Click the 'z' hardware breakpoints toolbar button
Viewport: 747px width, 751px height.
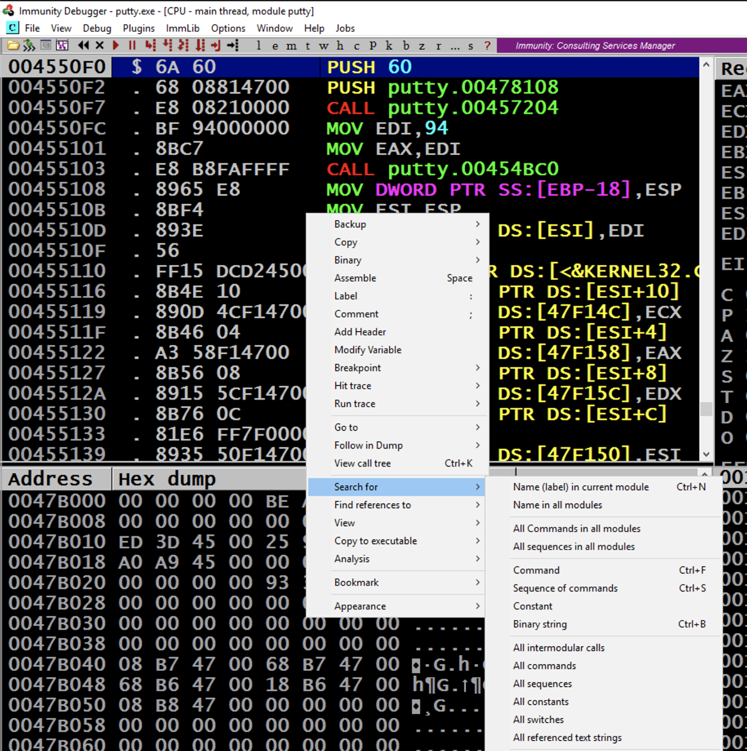click(422, 46)
